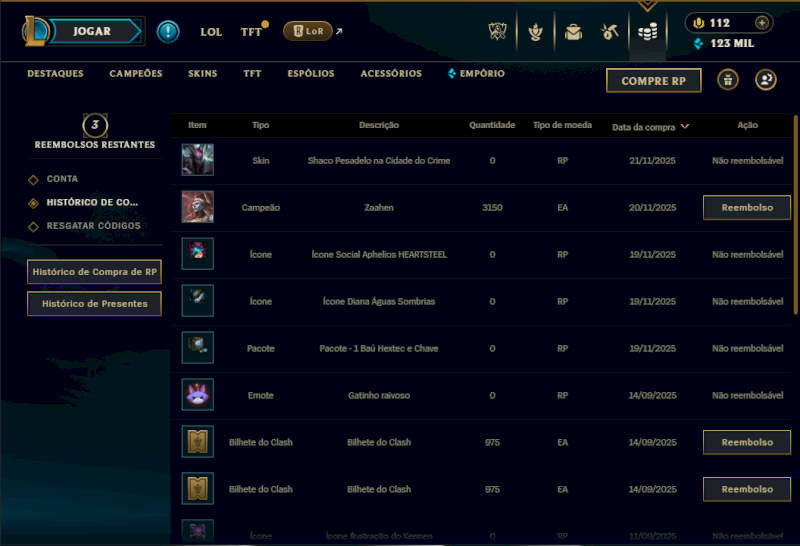This screenshot has width=800, height=546.
Task: Open the ESPÓLIOS store tab
Action: point(311,73)
